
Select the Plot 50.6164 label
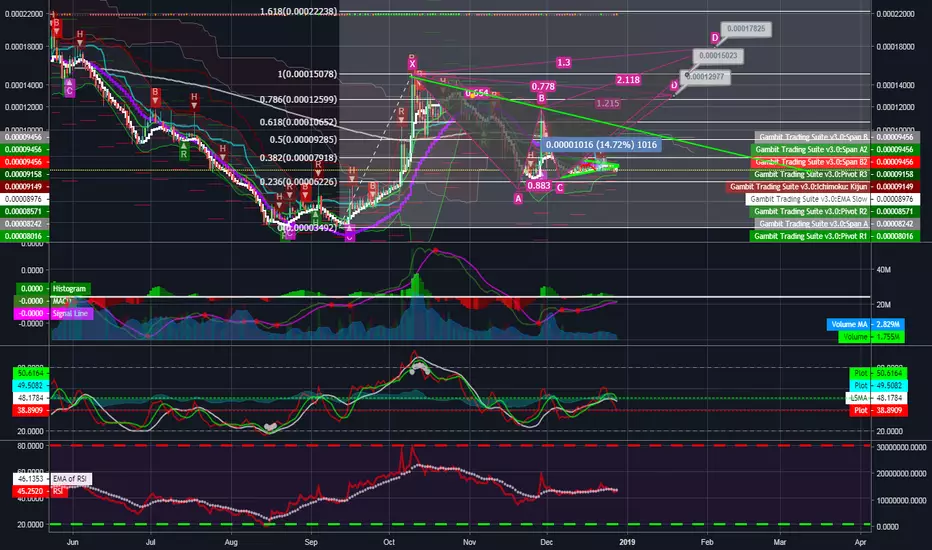pos(879,373)
